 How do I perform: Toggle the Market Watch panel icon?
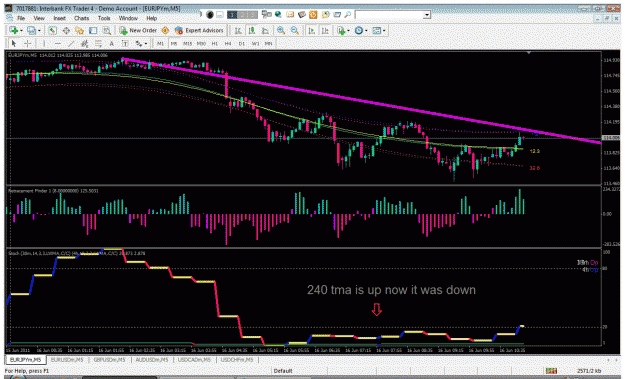(x=53, y=30)
